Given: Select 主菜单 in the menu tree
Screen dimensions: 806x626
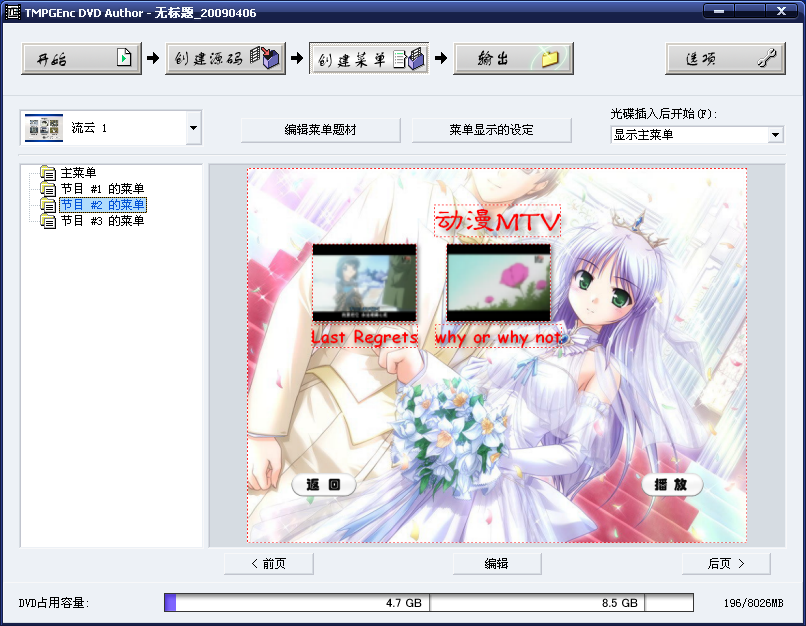Looking at the screenshot, I should pos(78,173).
